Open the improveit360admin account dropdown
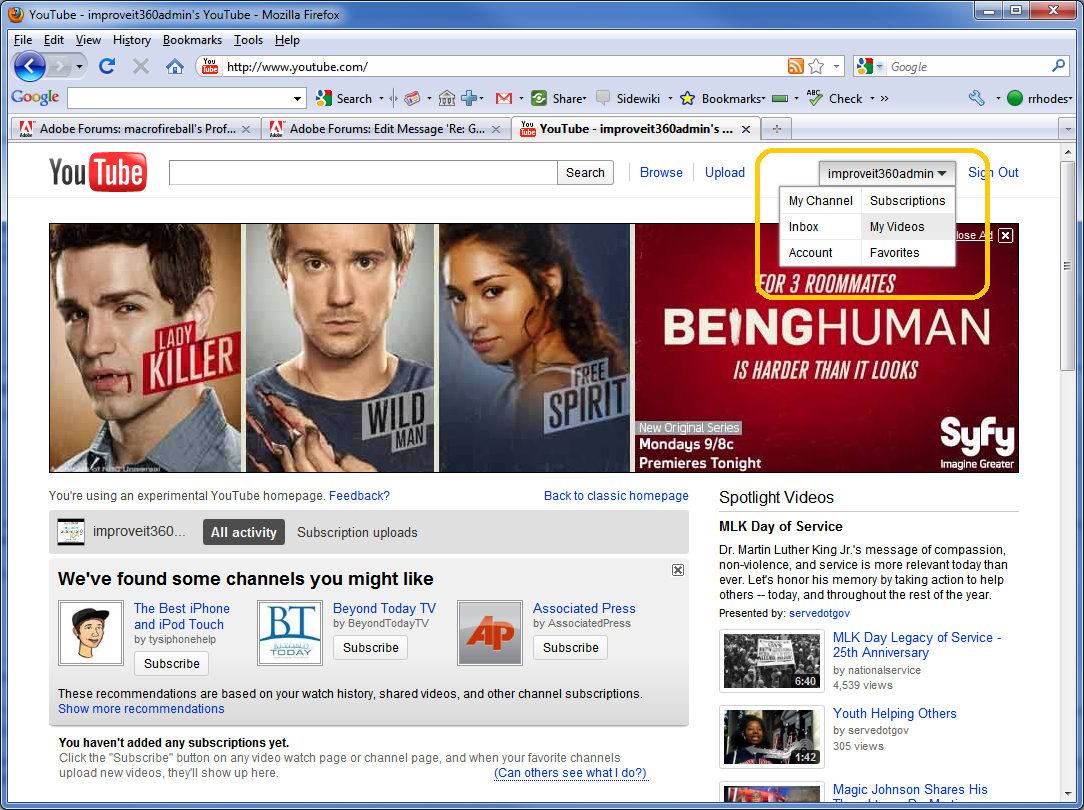 click(887, 173)
